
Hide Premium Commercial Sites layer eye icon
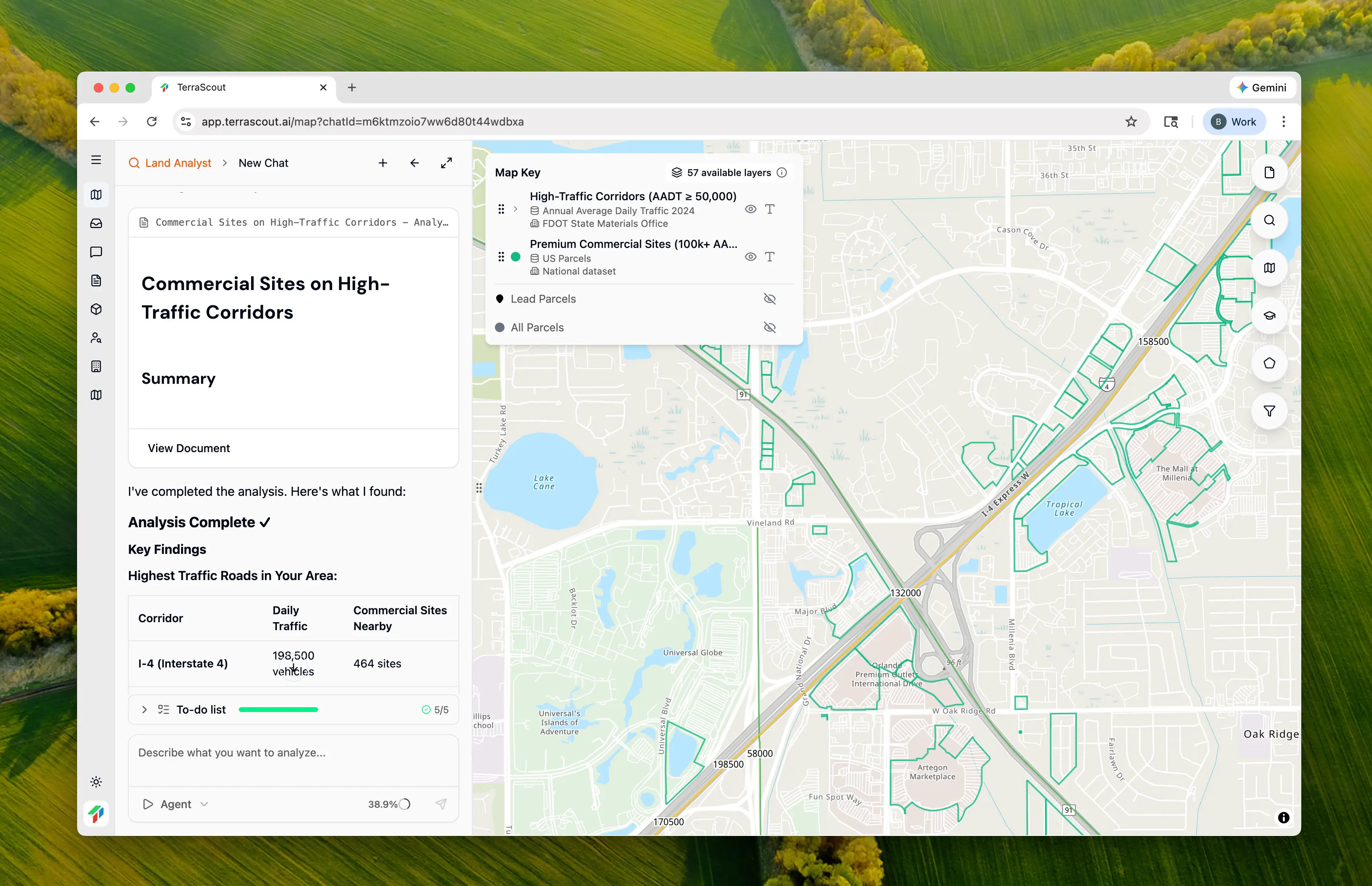750,257
